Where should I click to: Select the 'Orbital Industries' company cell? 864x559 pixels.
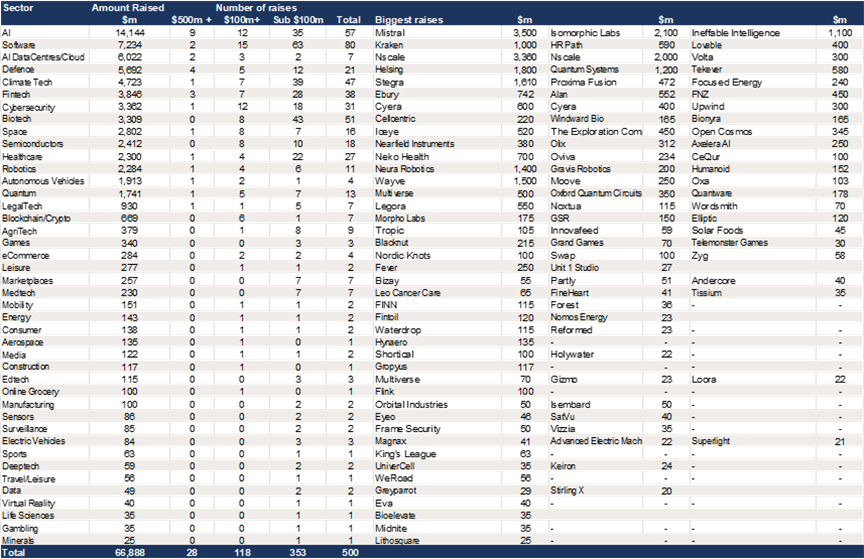(411, 404)
